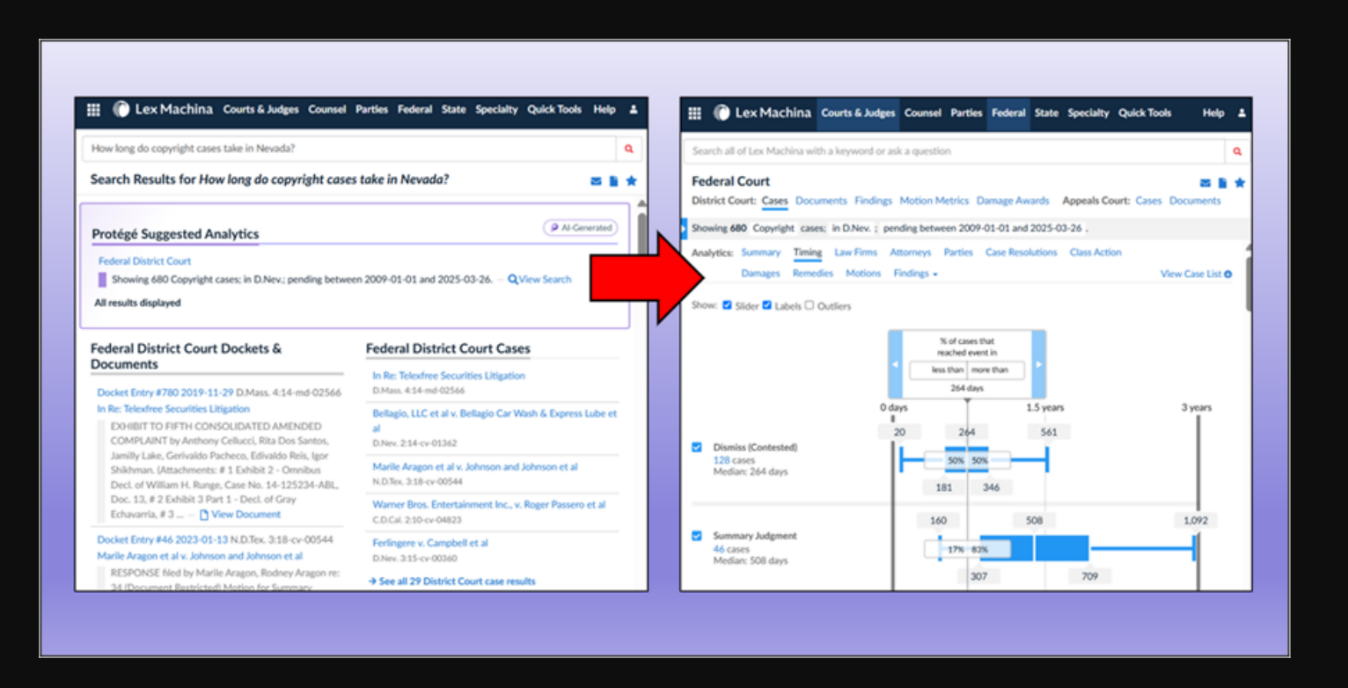Expand the blue filter panel arrow beside Showing 680

[684, 228]
